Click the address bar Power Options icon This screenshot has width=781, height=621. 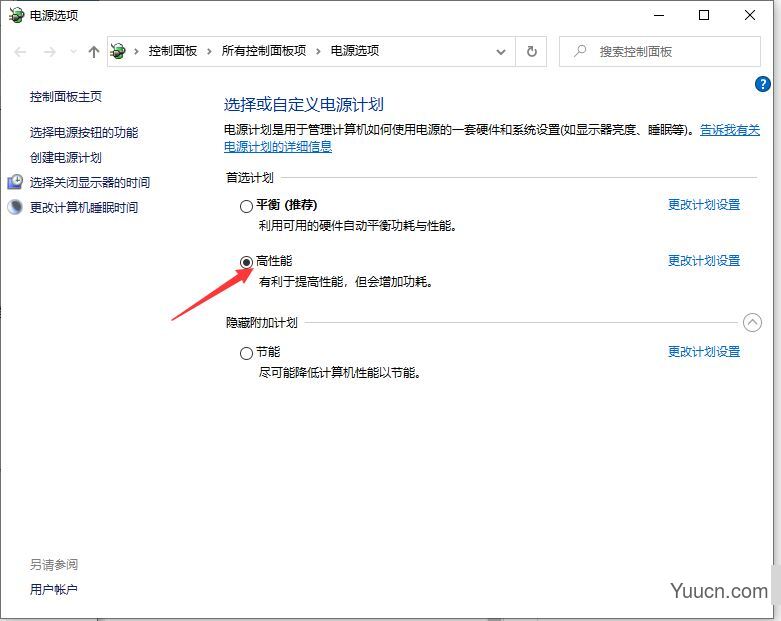tap(119, 51)
